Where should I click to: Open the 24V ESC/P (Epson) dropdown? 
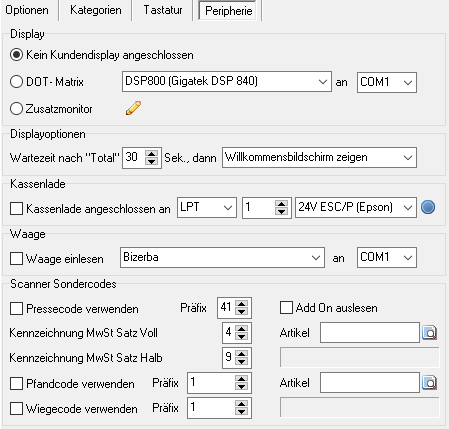point(356,207)
